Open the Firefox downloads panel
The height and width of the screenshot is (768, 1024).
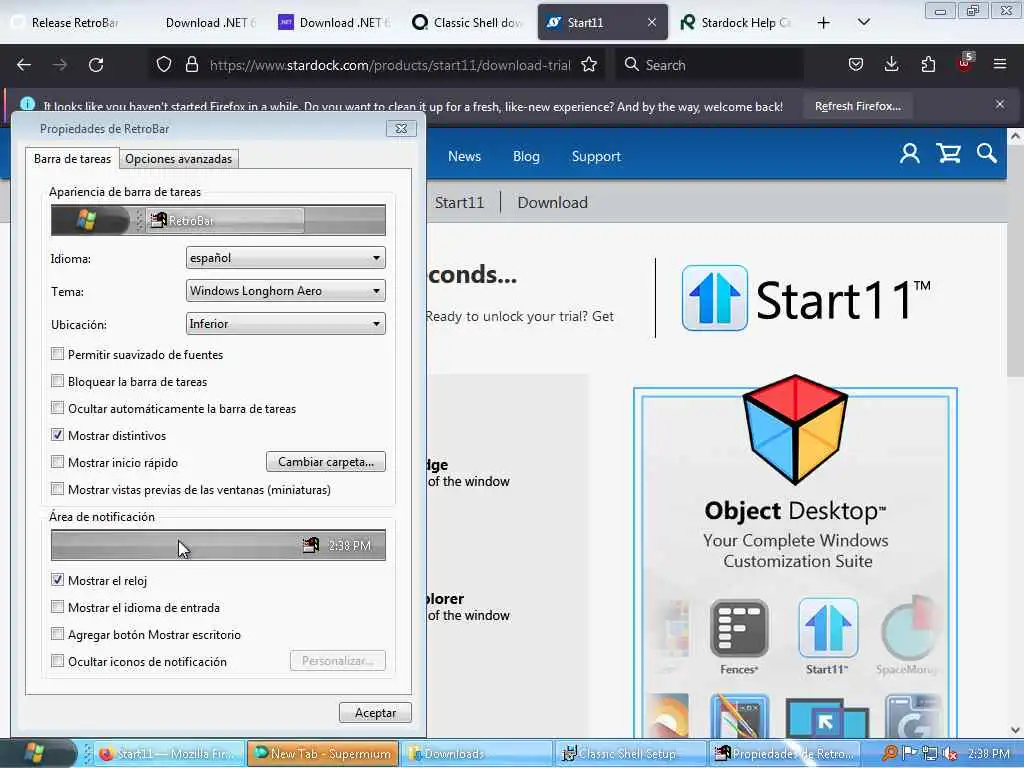pos(891,64)
